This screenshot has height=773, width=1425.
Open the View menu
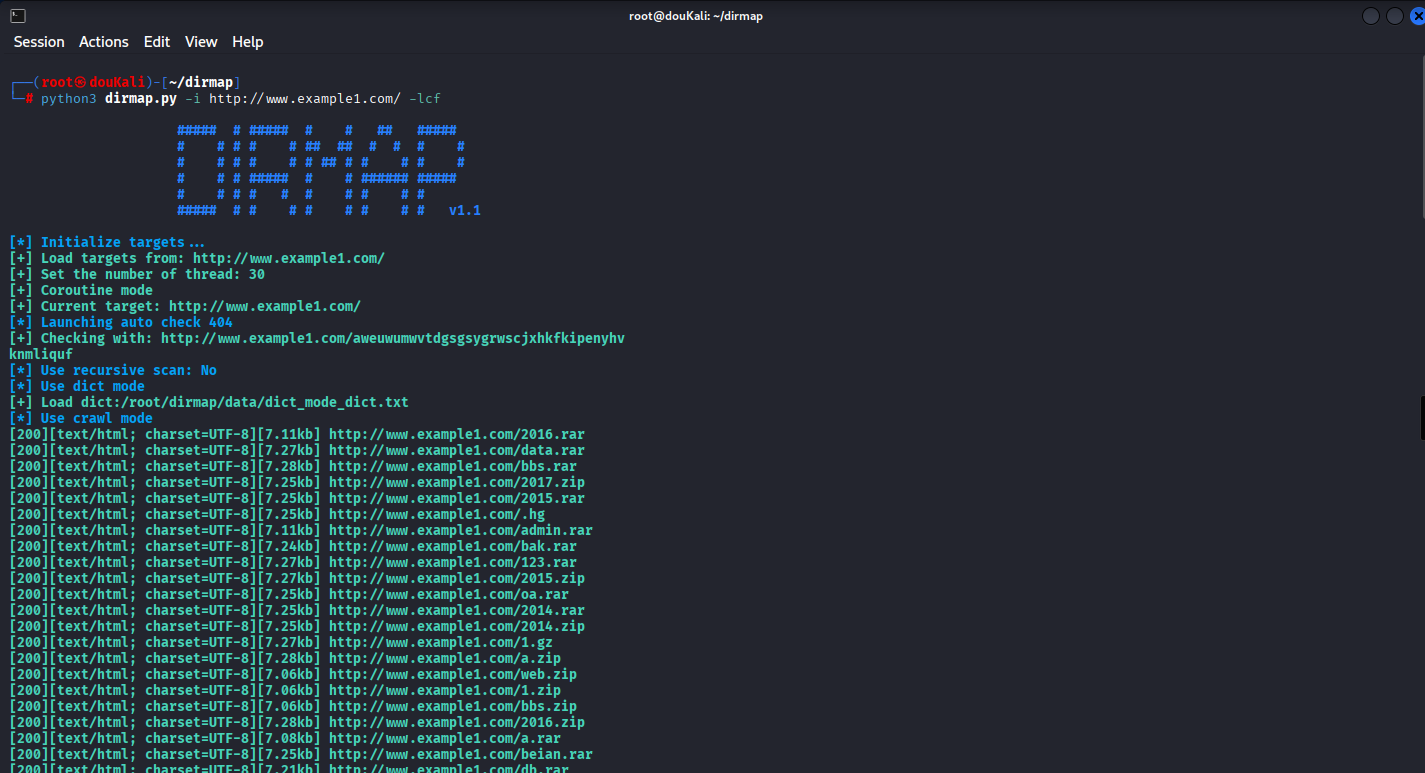coord(201,42)
